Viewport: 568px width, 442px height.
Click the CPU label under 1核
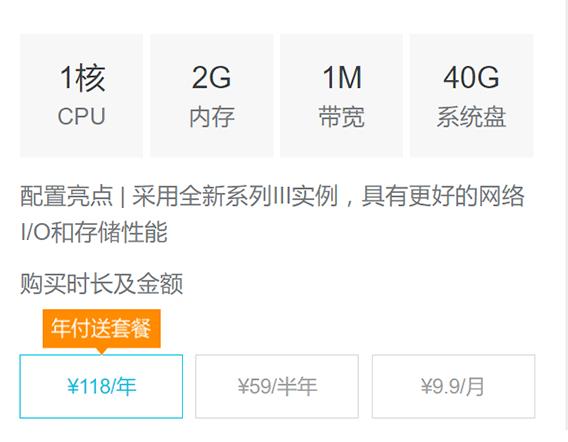pos(82,116)
